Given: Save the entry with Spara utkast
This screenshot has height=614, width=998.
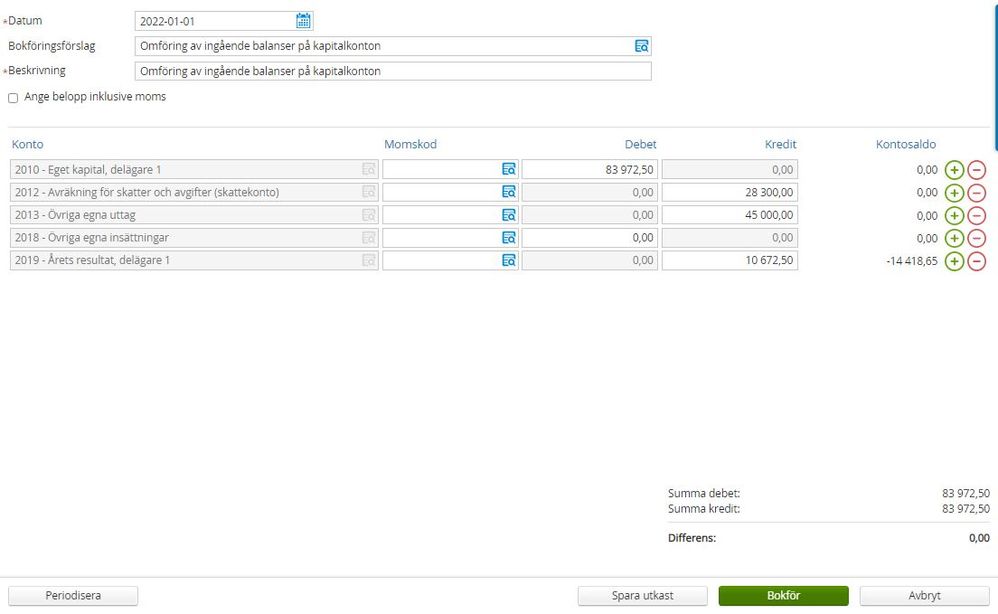Looking at the screenshot, I should pos(642,596).
